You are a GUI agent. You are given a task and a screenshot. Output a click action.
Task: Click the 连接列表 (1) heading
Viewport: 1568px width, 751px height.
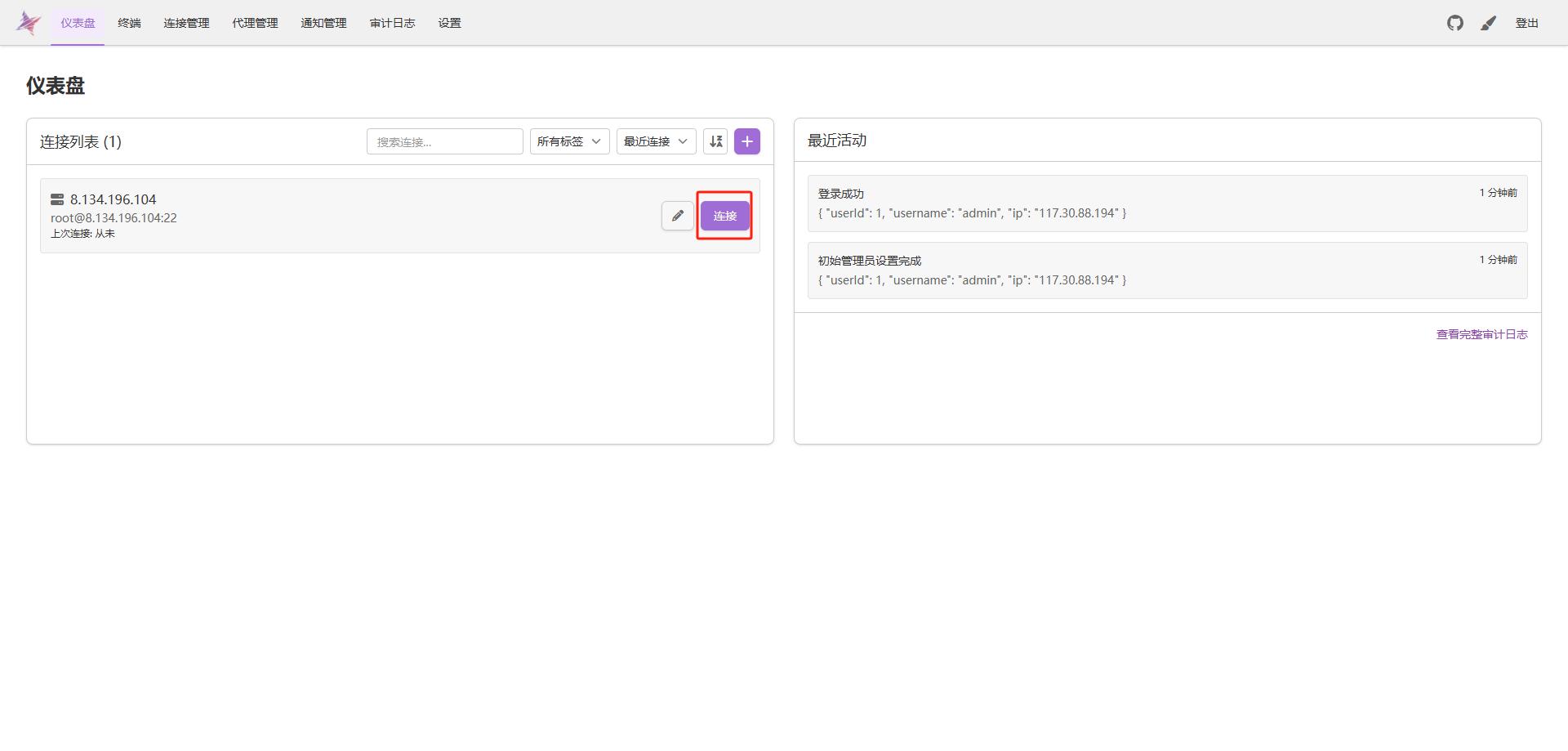pyautogui.click(x=81, y=141)
